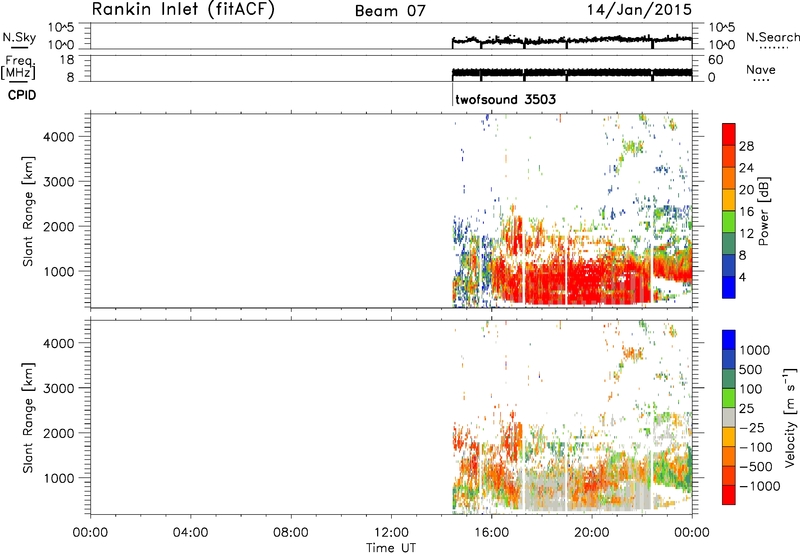
Task: Click the velocity colorbar value 500
Action: [751, 369]
